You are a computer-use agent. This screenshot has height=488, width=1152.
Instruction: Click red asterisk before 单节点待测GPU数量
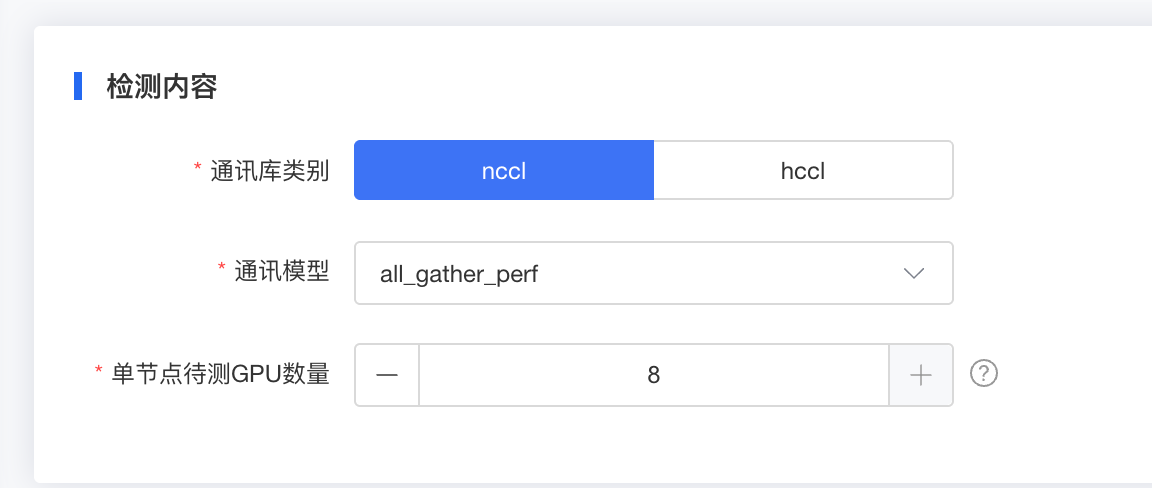(x=99, y=372)
